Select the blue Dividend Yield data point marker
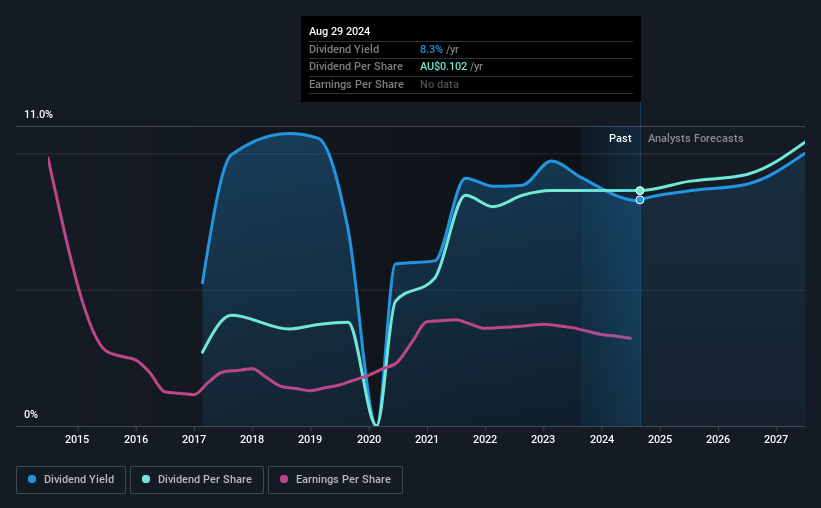 (640, 200)
